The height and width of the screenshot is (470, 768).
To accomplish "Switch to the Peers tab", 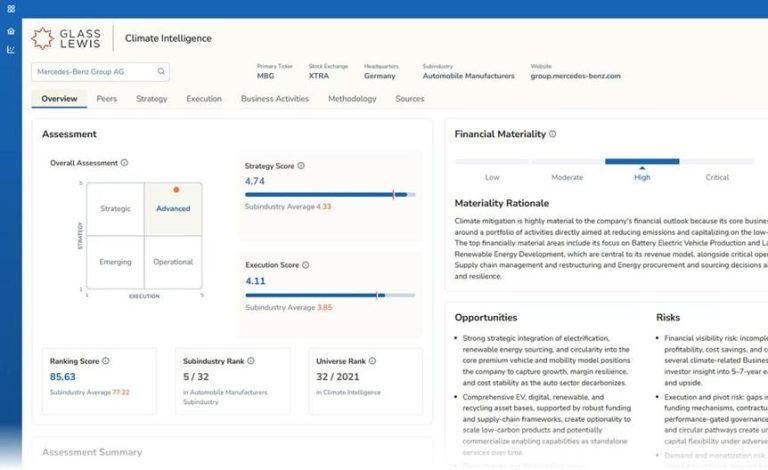I will tap(106, 99).
